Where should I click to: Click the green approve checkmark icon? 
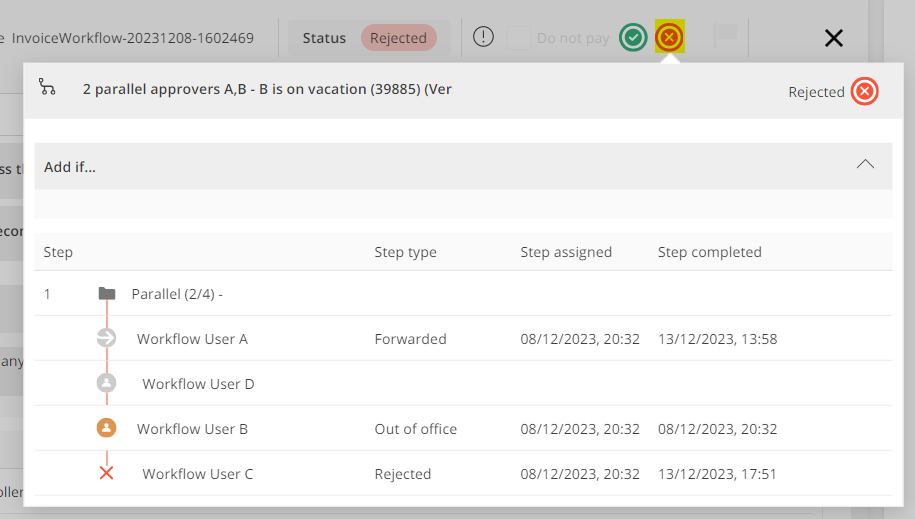[632, 38]
